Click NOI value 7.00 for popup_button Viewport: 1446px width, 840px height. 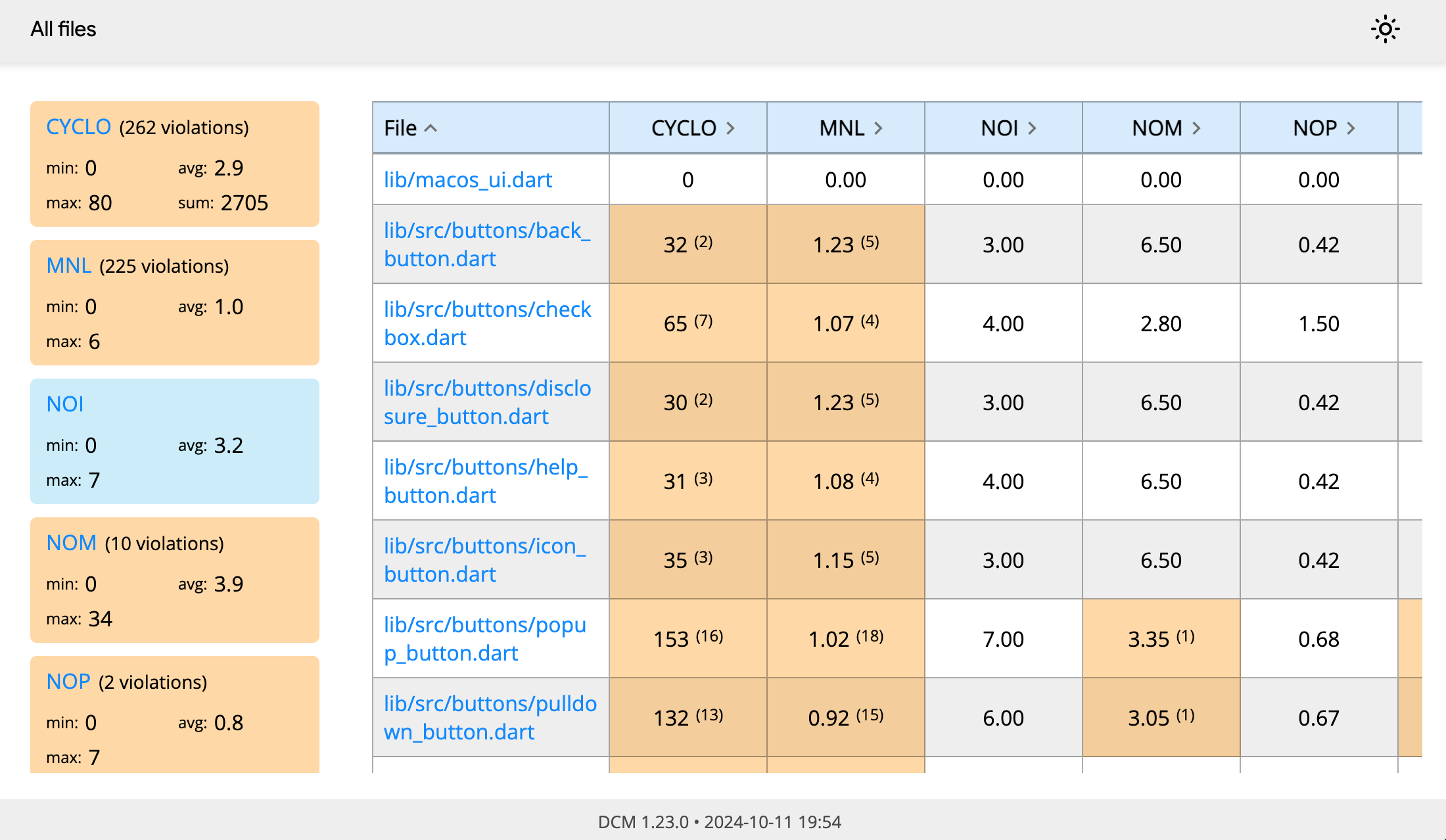(1004, 638)
